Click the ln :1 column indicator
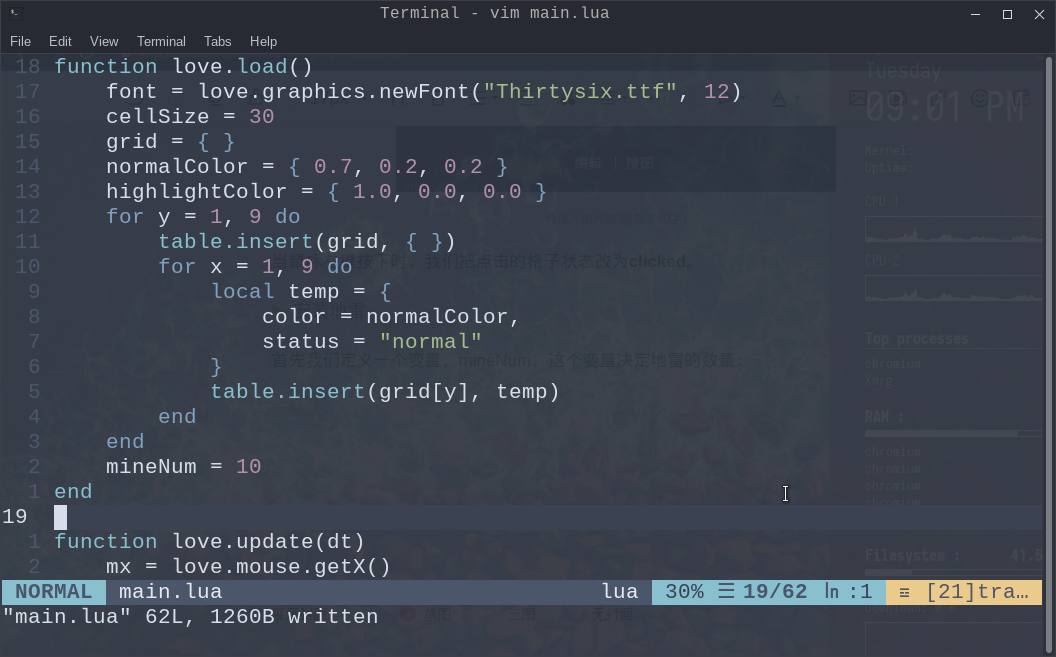 (849, 592)
